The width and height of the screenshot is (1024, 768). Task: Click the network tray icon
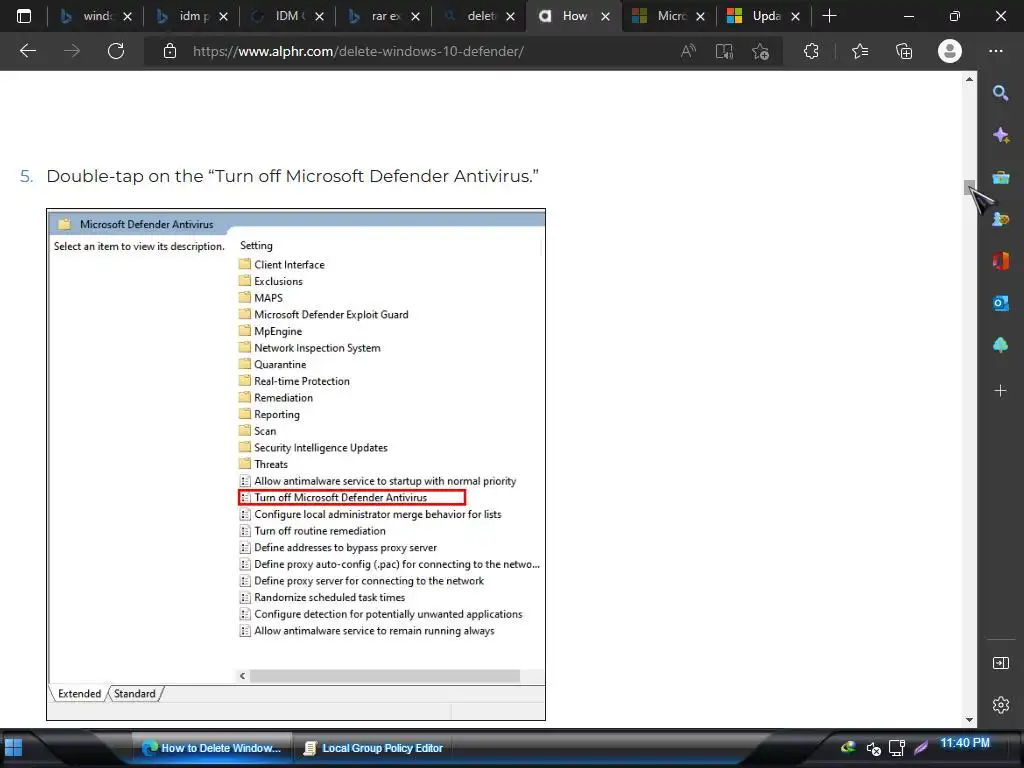[x=897, y=748]
